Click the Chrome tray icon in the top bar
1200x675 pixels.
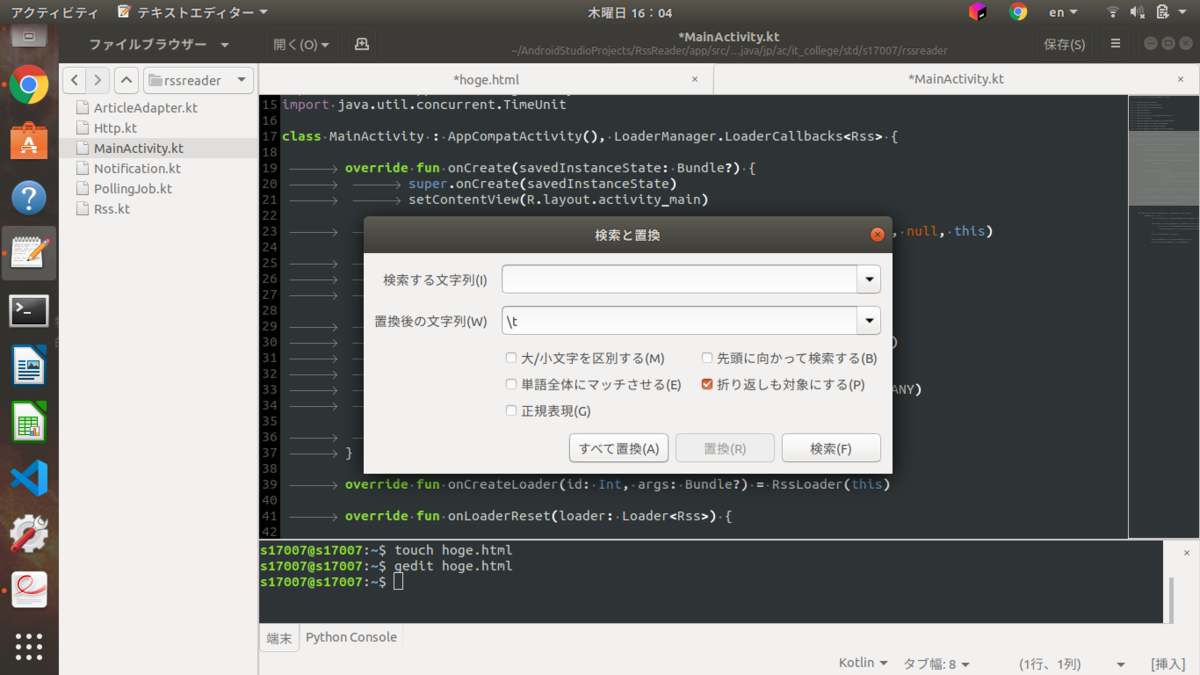(x=1018, y=12)
